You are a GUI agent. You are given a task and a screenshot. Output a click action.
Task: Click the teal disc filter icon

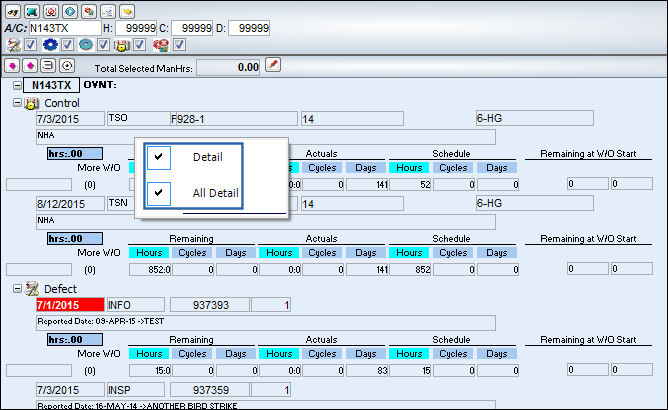[x=86, y=44]
